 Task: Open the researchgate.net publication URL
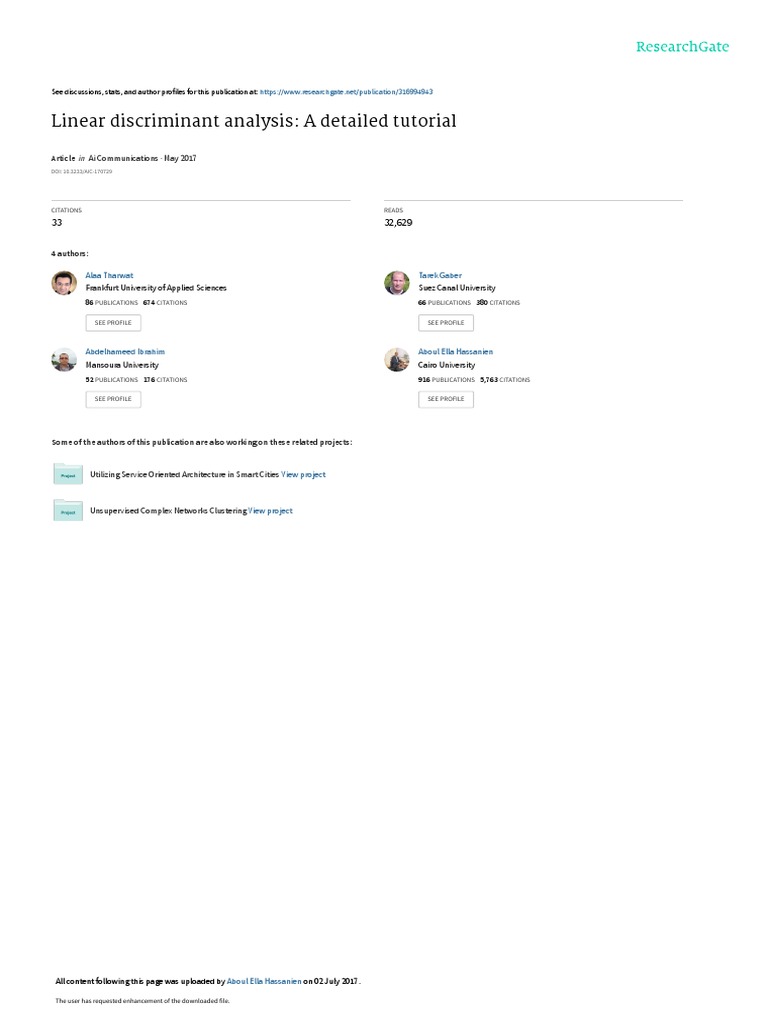[x=346, y=92]
